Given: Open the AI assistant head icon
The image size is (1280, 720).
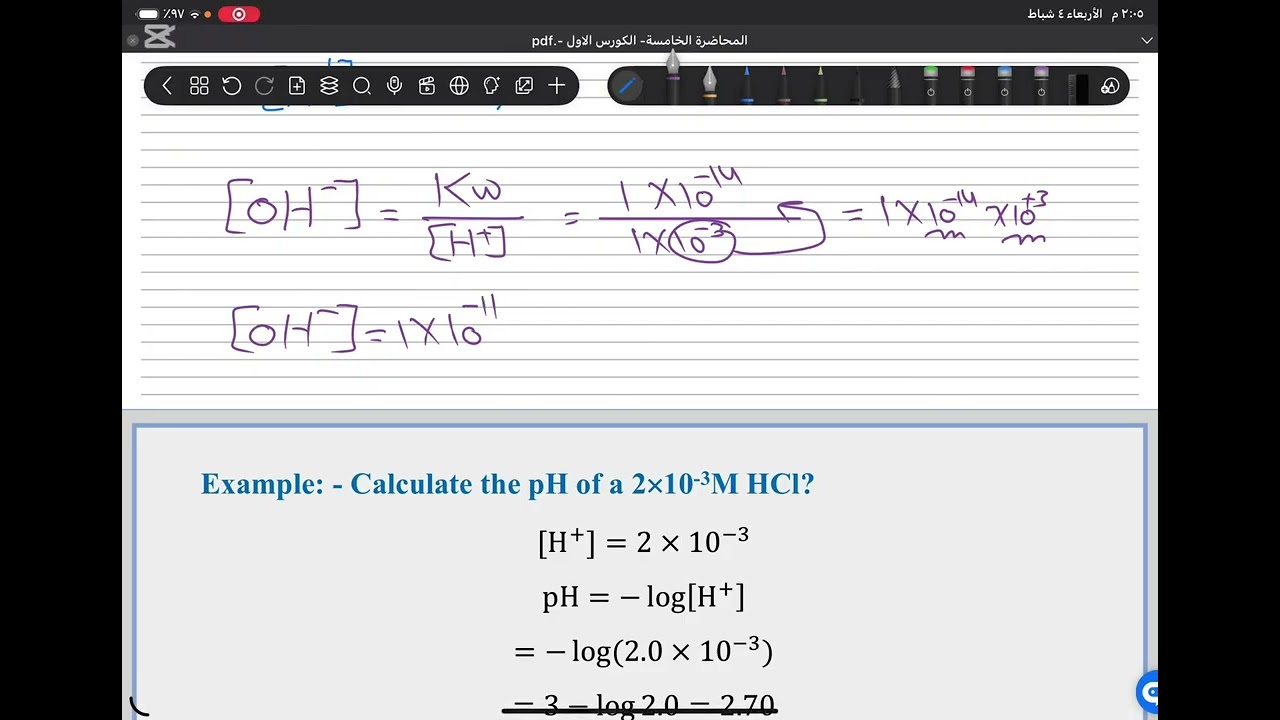Looking at the screenshot, I should pyautogui.click(x=491, y=86).
